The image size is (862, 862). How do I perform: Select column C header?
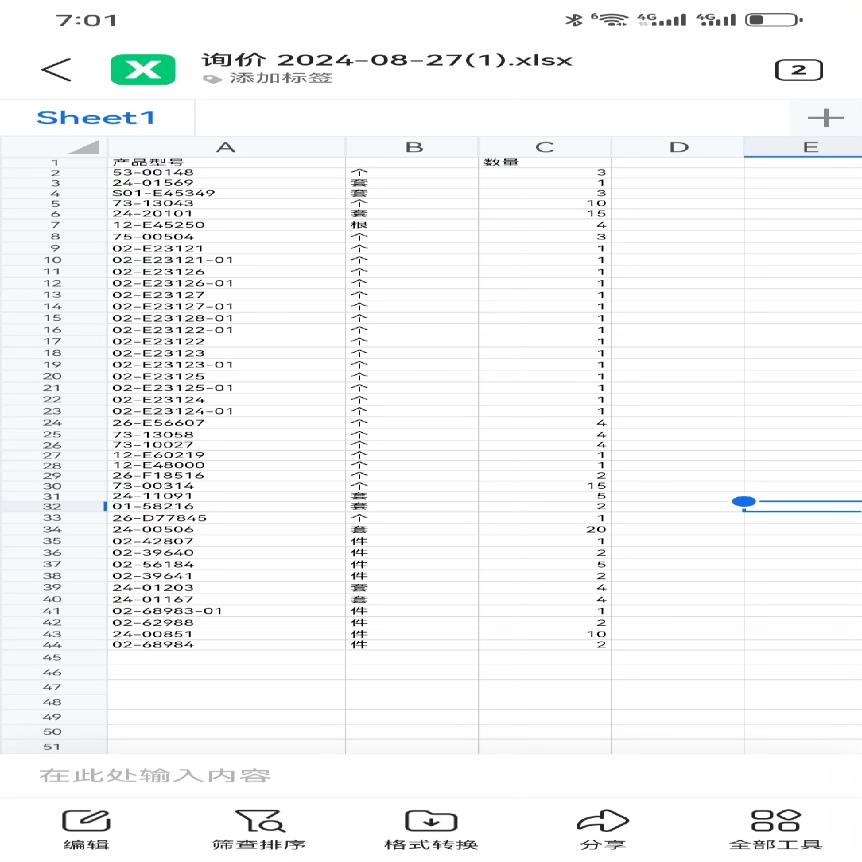pyautogui.click(x=545, y=147)
